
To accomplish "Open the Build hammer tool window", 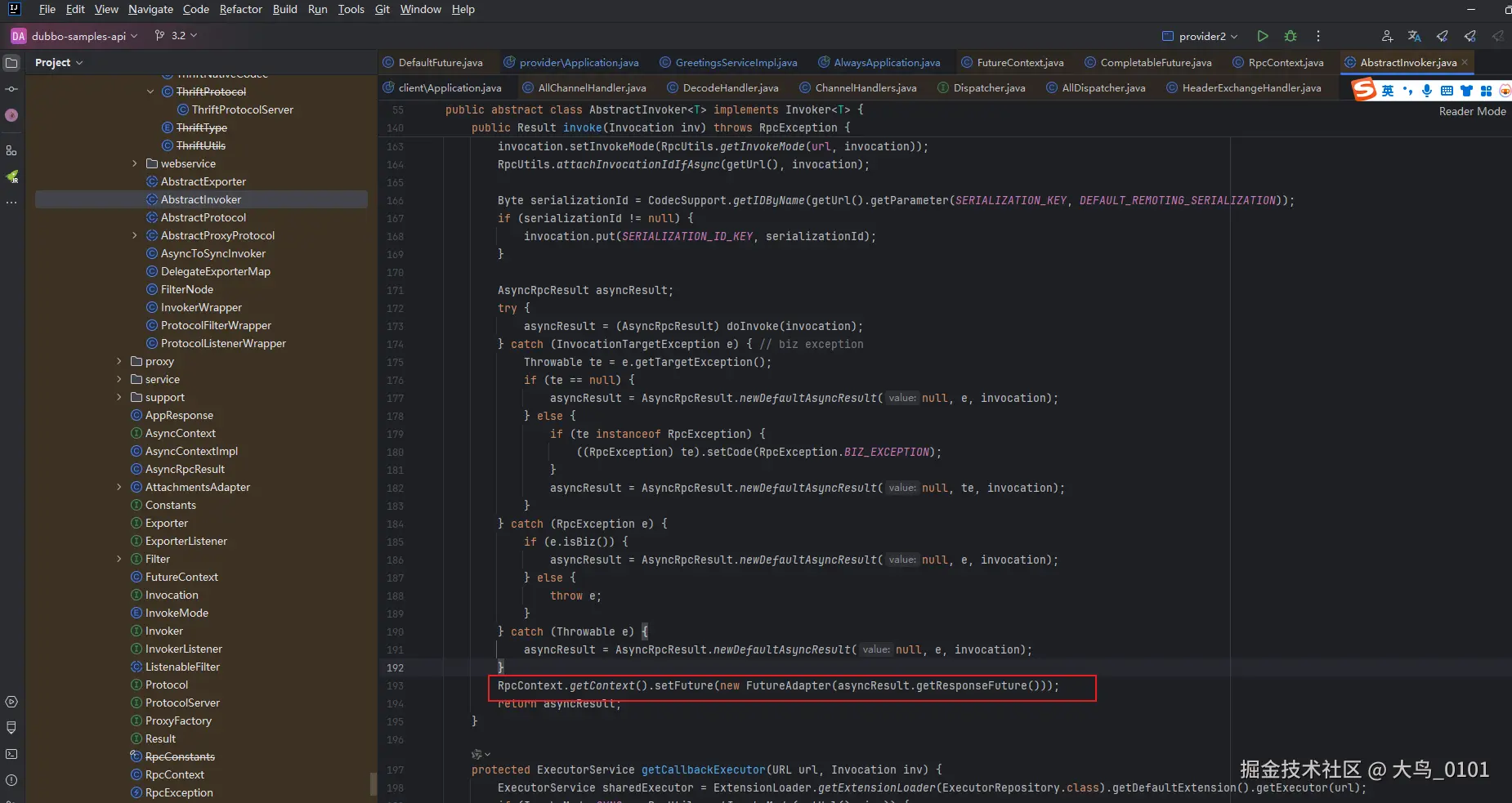I will [11, 728].
